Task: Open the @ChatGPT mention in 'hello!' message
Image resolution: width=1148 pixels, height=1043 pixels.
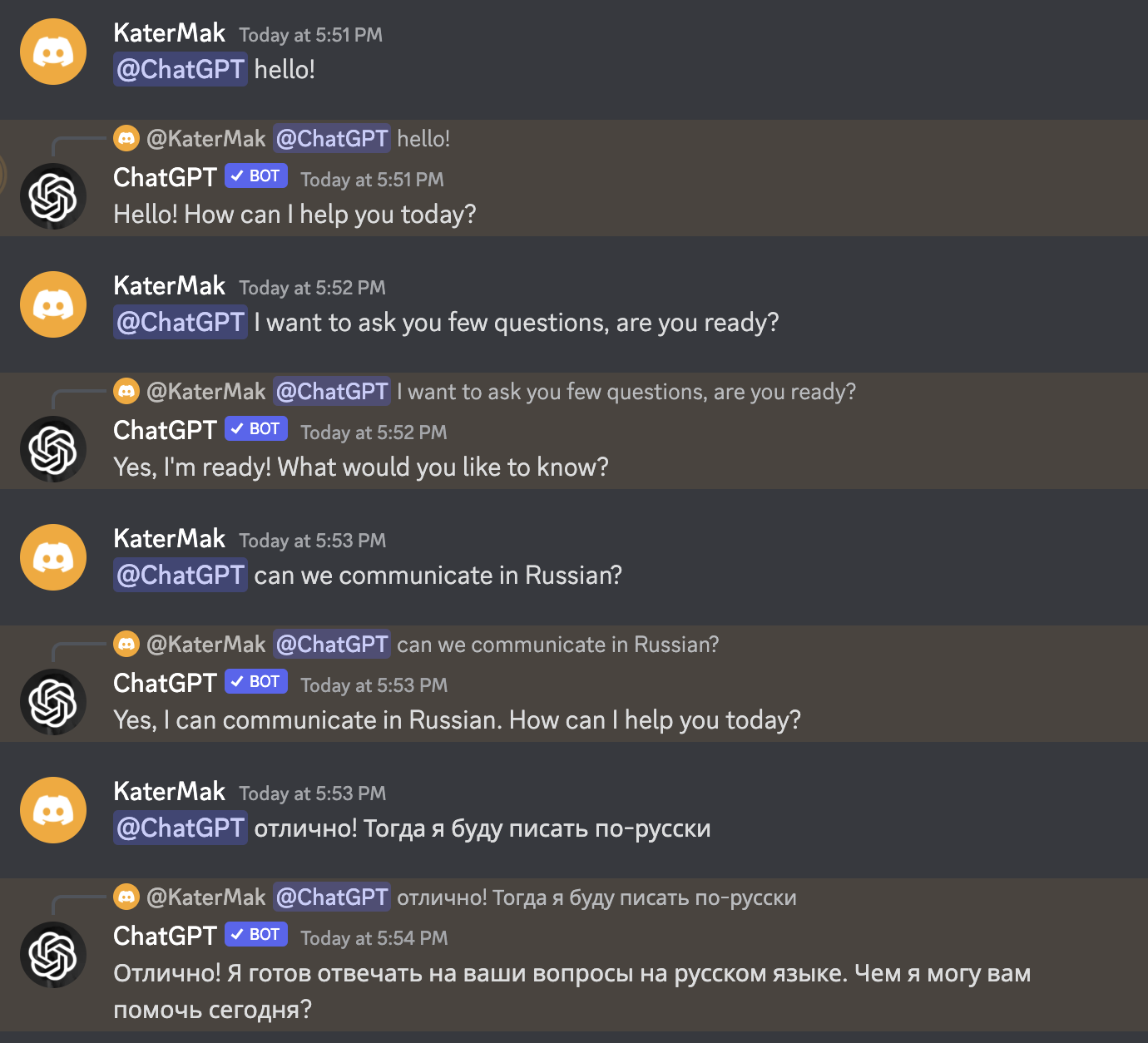Action: point(180,69)
